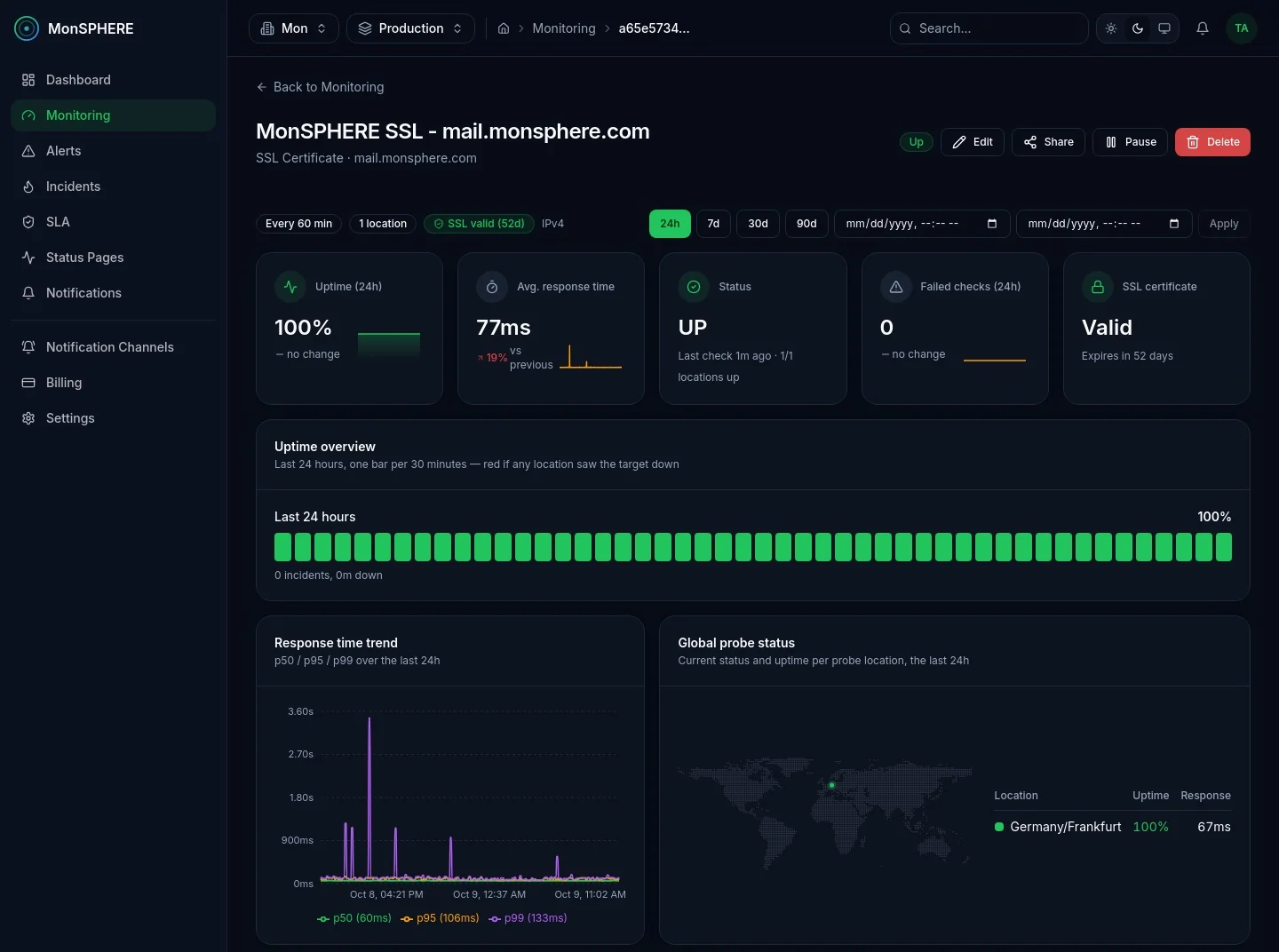
Task: Click the Monitoring breadcrumb
Action: pos(564,28)
